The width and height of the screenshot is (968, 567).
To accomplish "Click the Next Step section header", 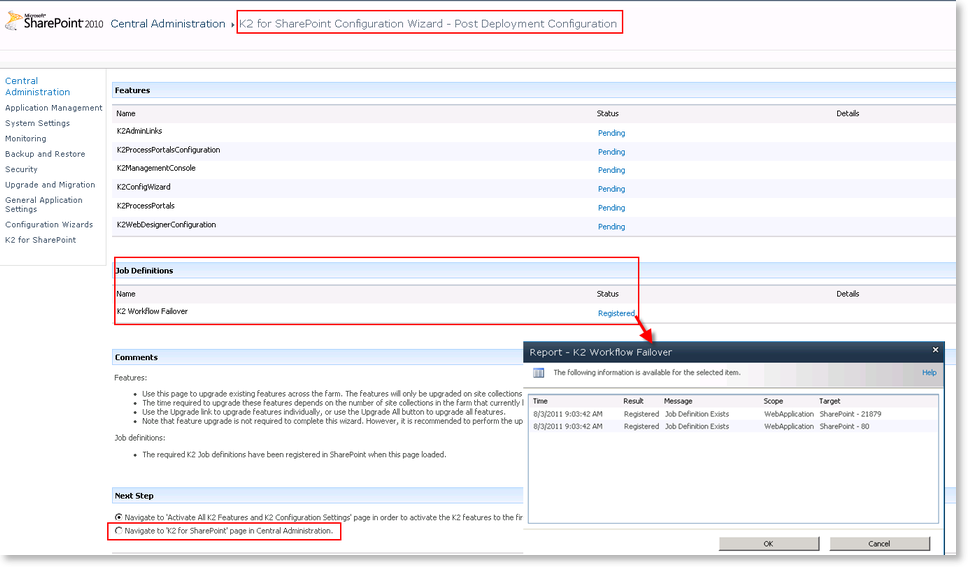I will click(134, 495).
